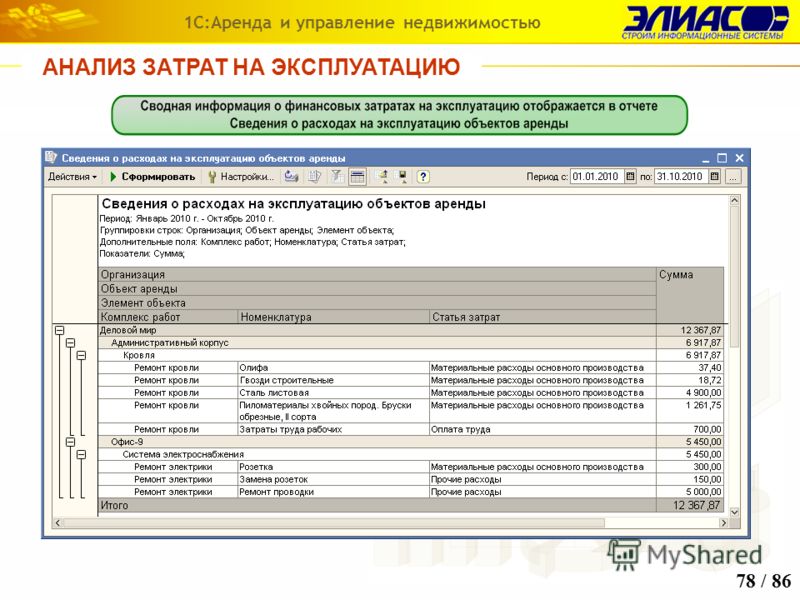Viewport: 800px width, 600px height.
Task: Open the Действия dropdown menu
Action: point(72,177)
